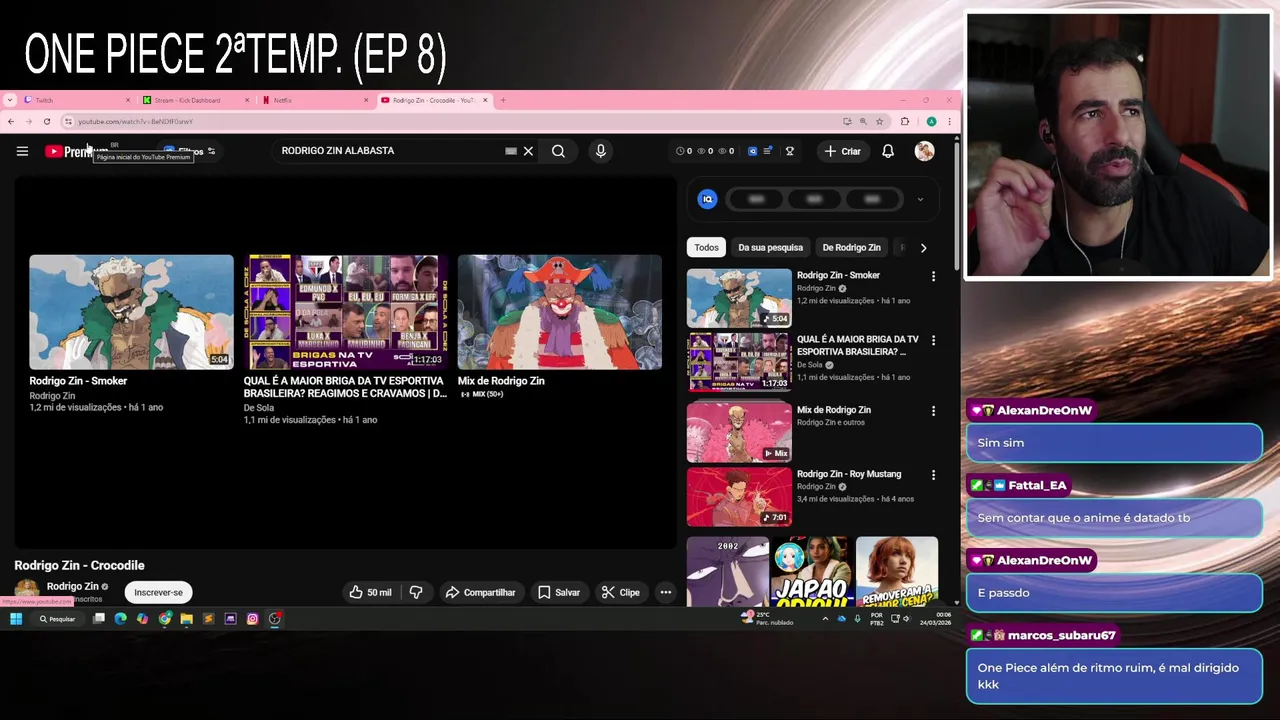Open the account avatar menu in YouTube
This screenshot has width=1280, height=720.
coord(924,151)
